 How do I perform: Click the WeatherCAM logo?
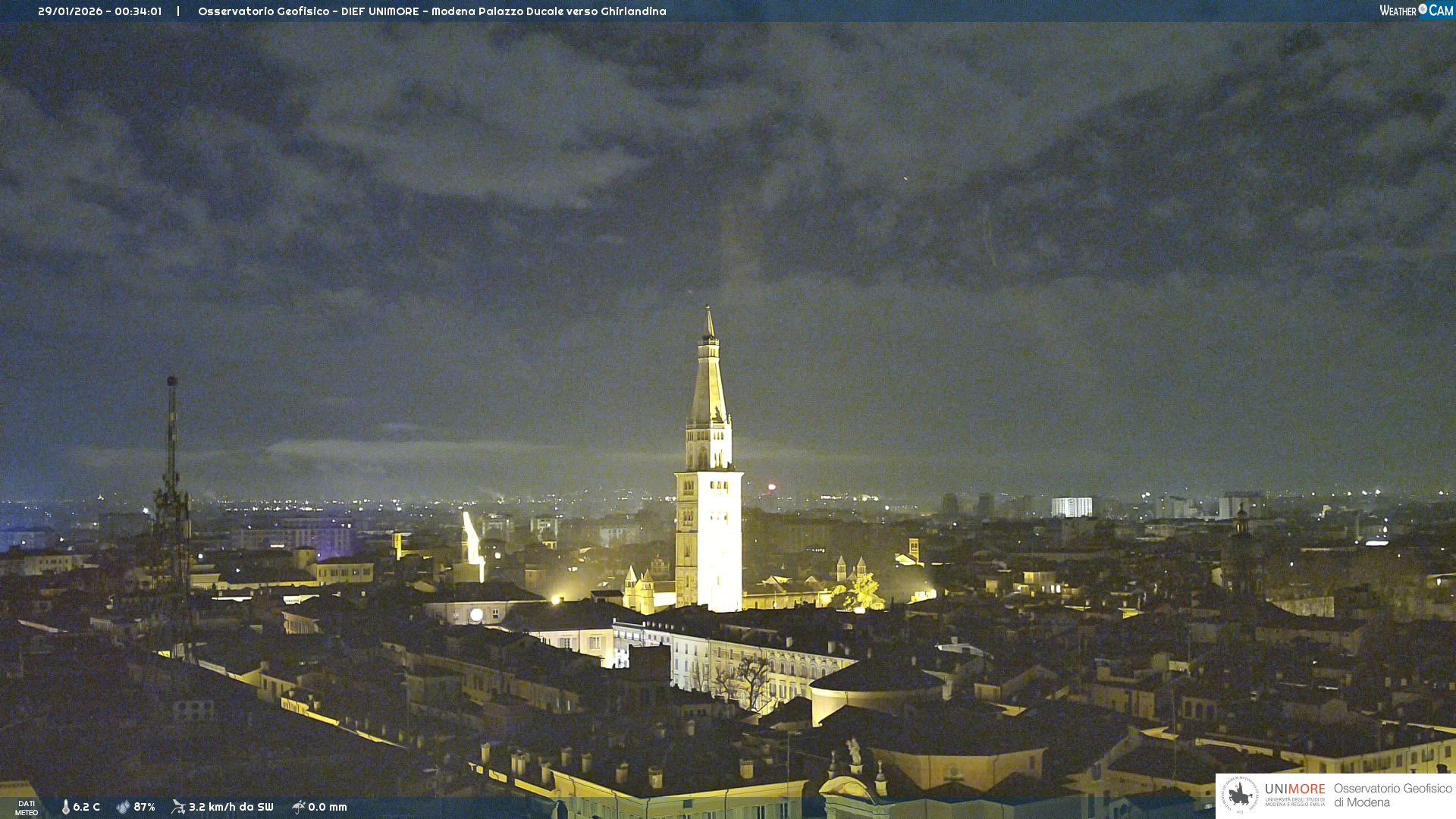point(1416,11)
